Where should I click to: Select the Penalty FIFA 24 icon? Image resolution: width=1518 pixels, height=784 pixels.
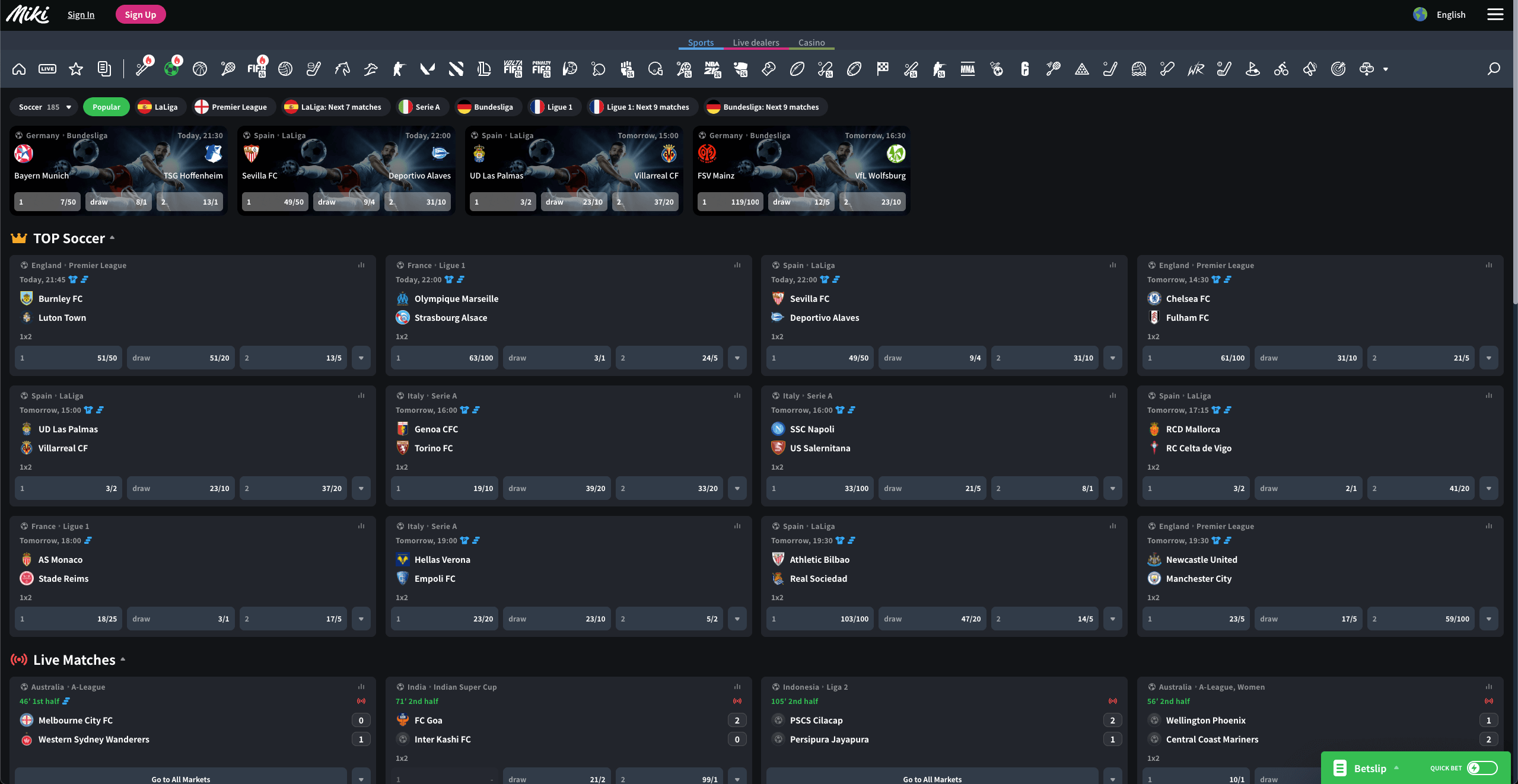(542, 69)
